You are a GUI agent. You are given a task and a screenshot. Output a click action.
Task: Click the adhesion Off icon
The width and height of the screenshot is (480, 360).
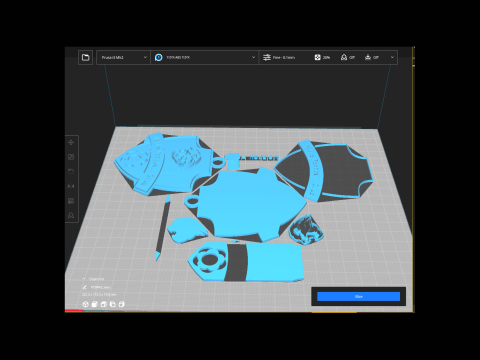tap(368, 57)
